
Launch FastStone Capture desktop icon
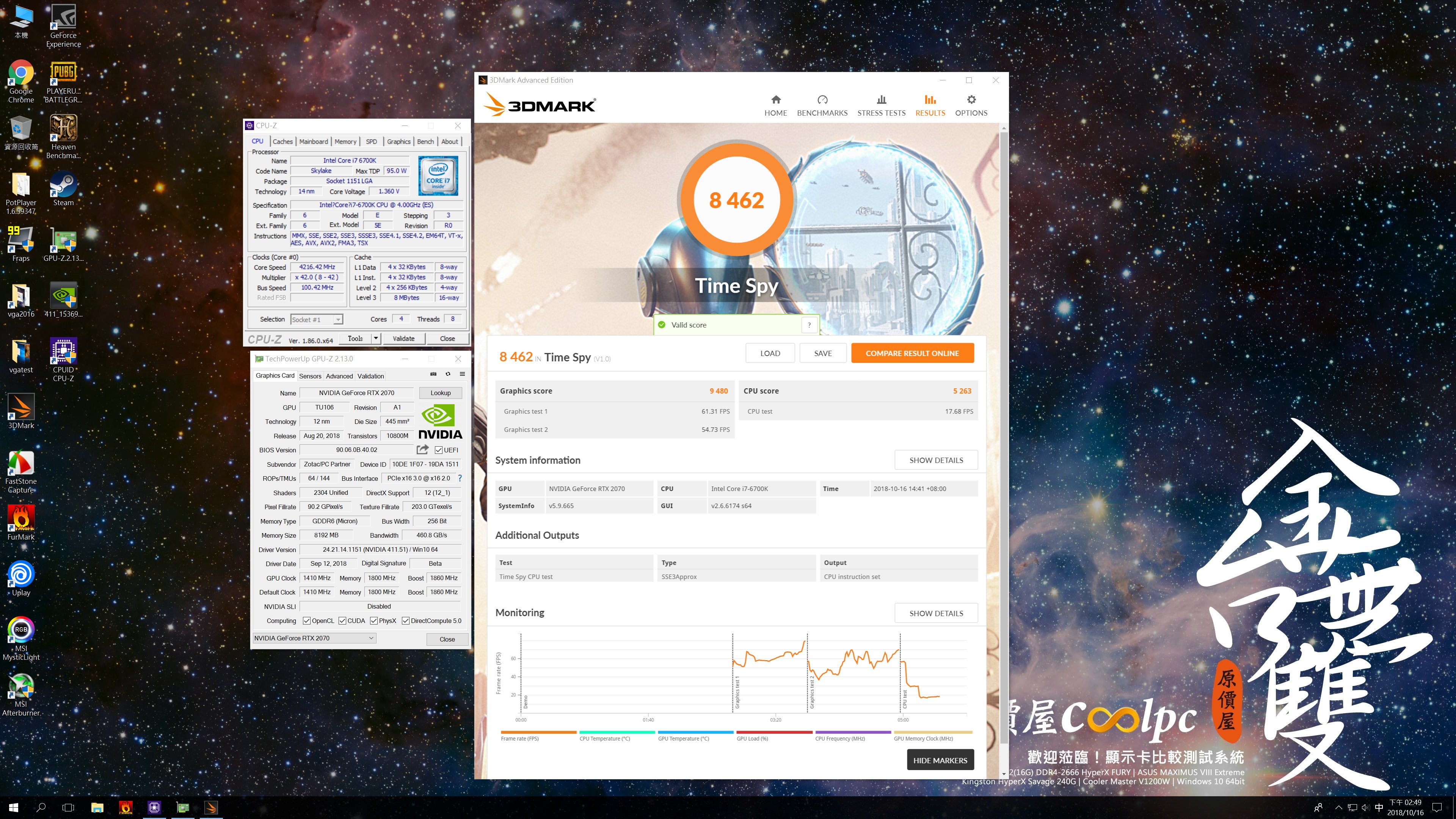pos(21,472)
